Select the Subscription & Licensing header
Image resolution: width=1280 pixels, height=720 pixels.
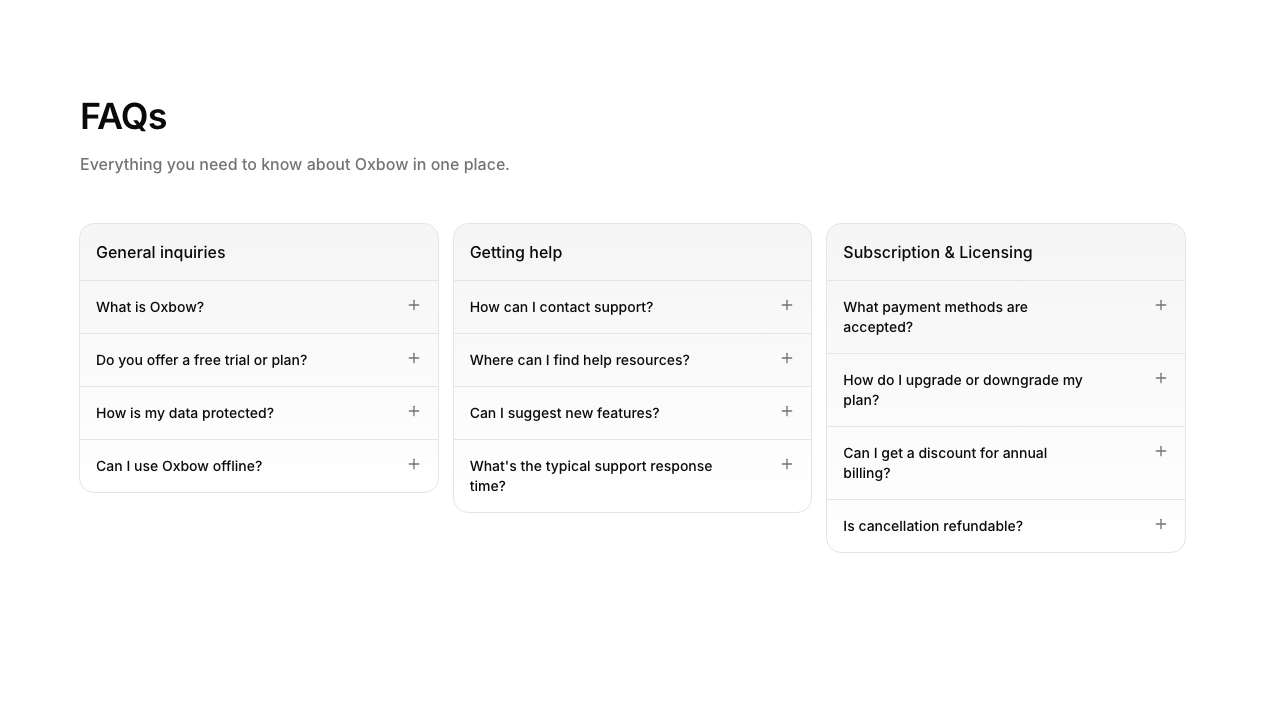pos(937,252)
